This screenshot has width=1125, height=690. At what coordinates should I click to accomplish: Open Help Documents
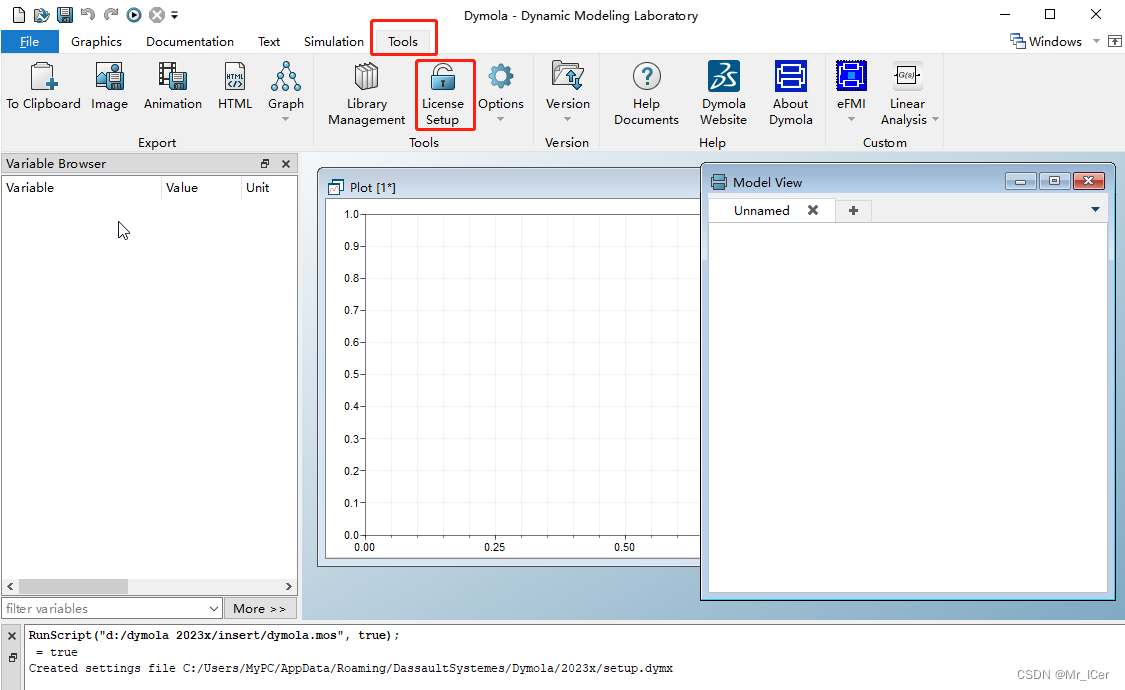tap(646, 94)
